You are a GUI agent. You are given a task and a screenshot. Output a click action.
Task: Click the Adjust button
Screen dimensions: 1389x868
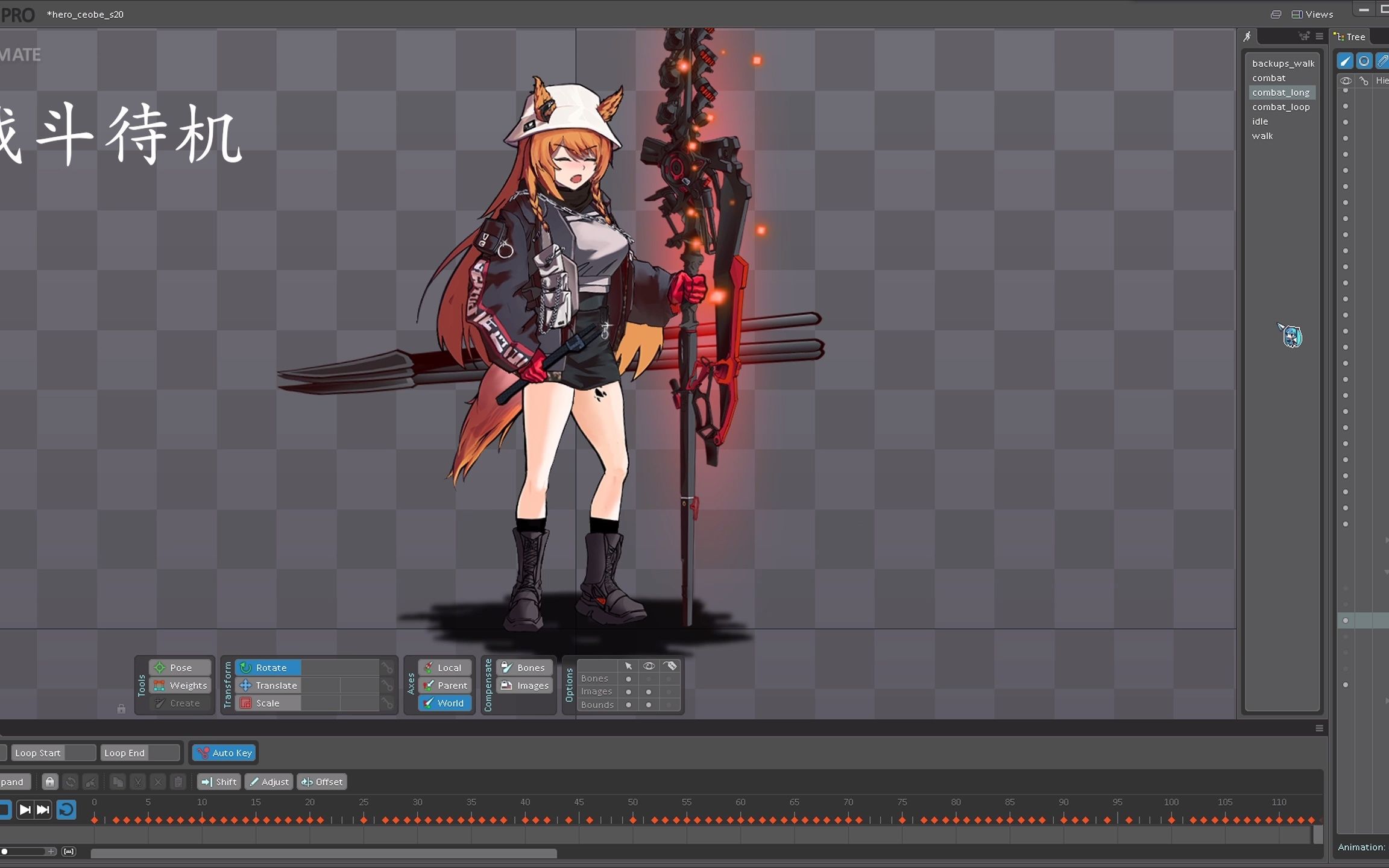pyautogui.click(x=269, y=782)
